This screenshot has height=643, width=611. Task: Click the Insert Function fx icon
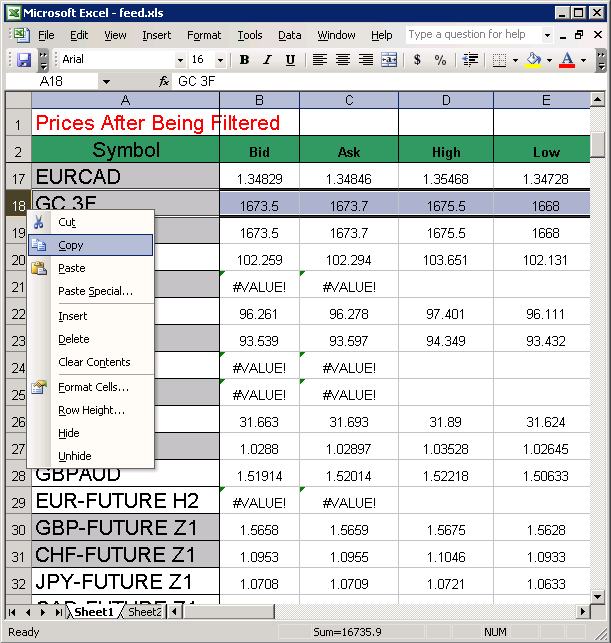click(164, 81)
